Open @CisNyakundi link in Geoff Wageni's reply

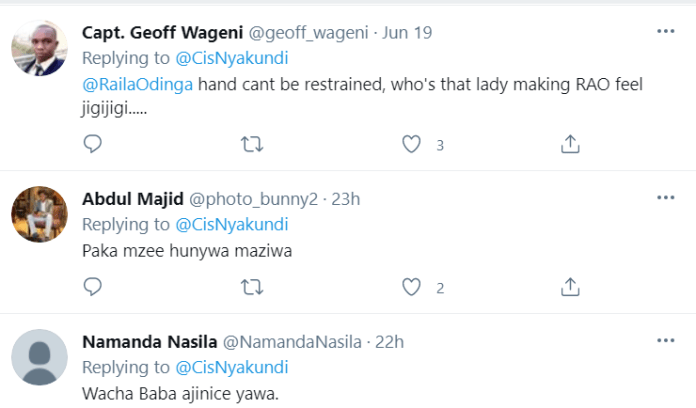(231, 58)
